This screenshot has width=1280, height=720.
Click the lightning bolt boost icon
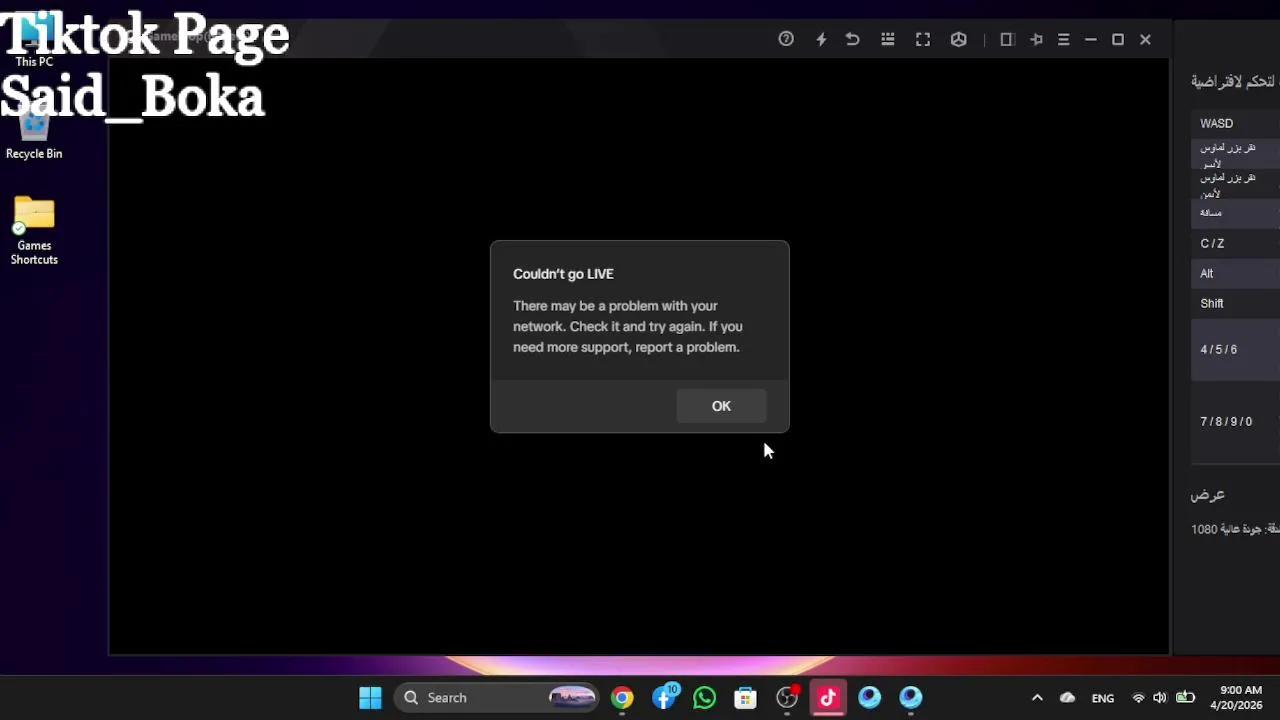[x=821, y=39]
